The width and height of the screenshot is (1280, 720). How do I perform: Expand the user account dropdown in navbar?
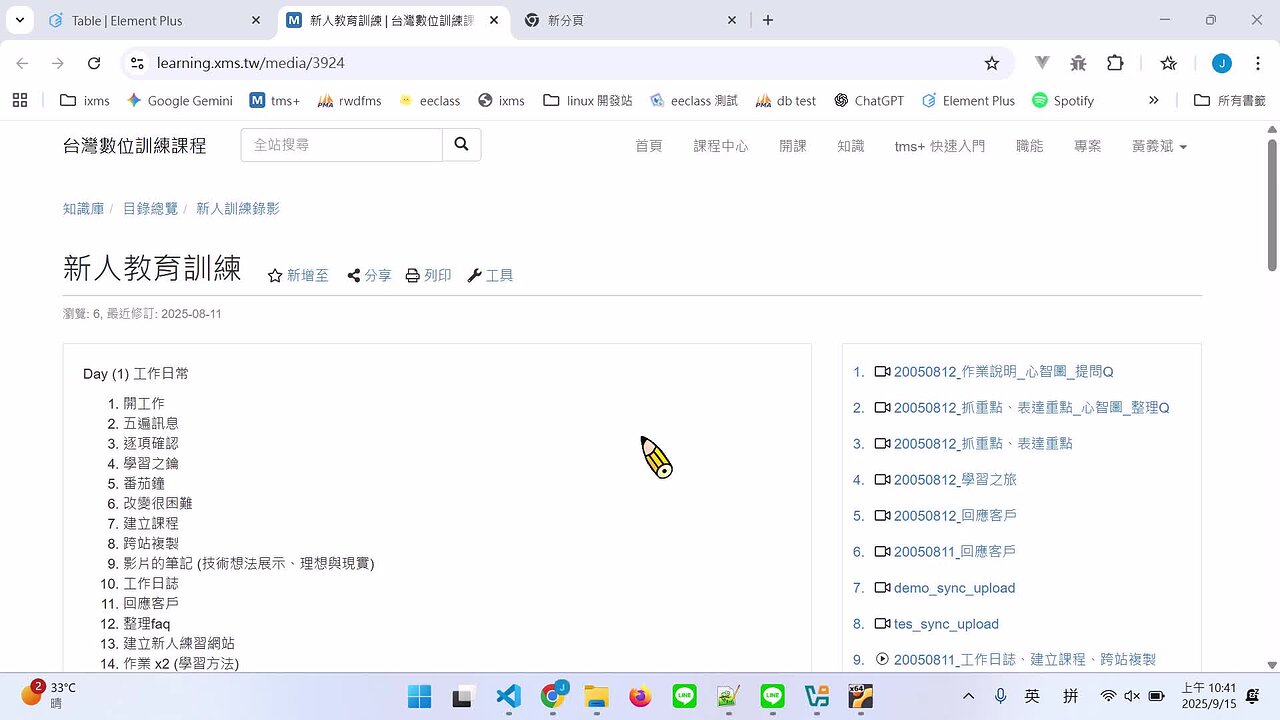tap(1159, 146)
